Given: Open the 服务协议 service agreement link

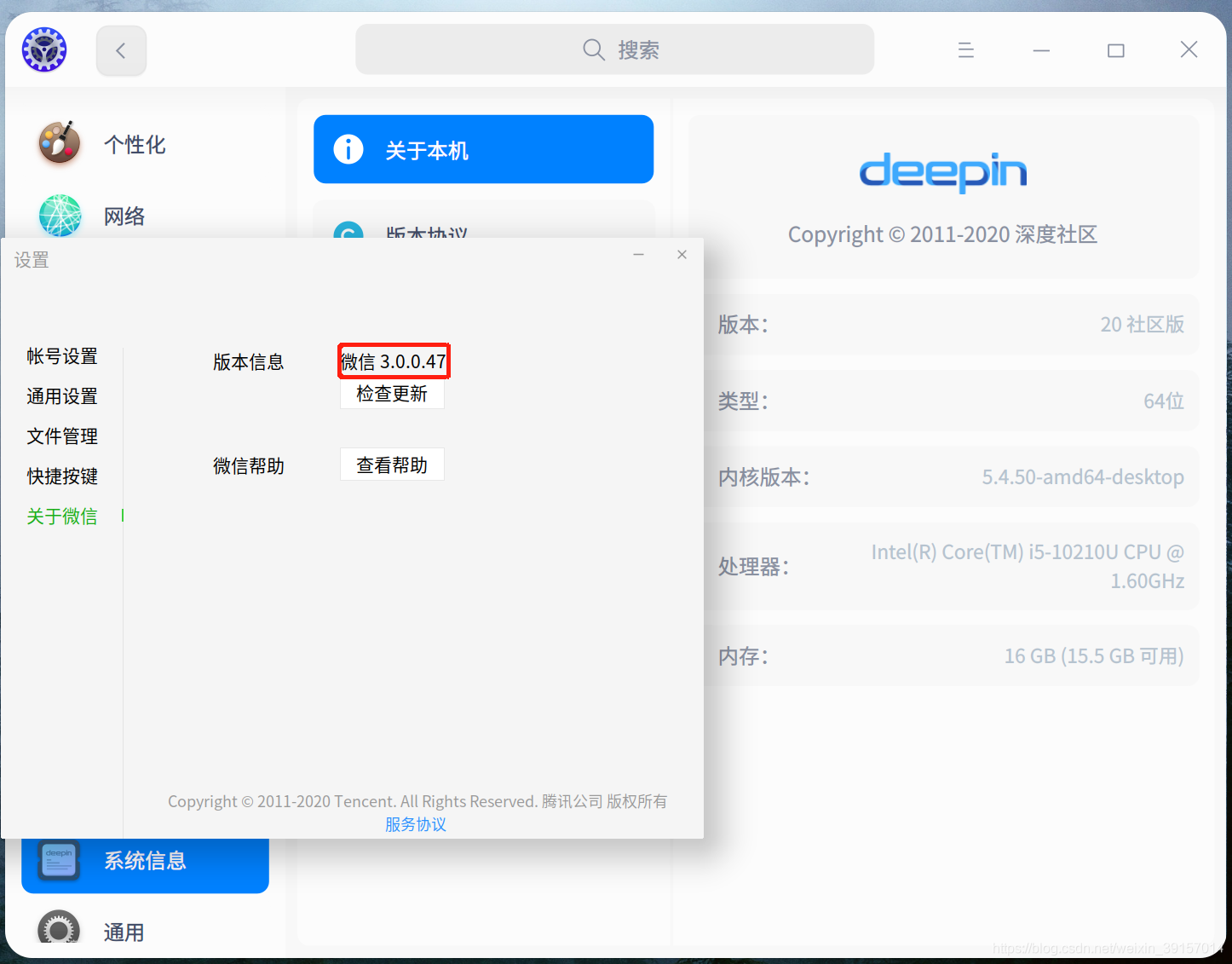Looking at the screenshot, I should (416, 823).
